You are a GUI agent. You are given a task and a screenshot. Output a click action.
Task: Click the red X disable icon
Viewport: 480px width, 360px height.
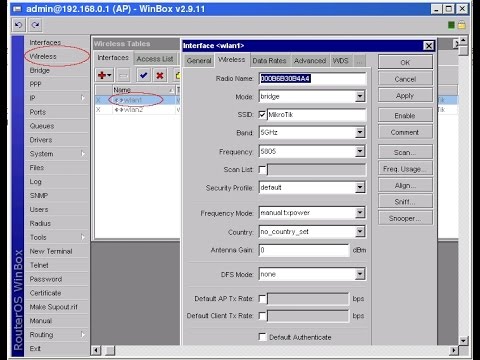tap(160, 75)
